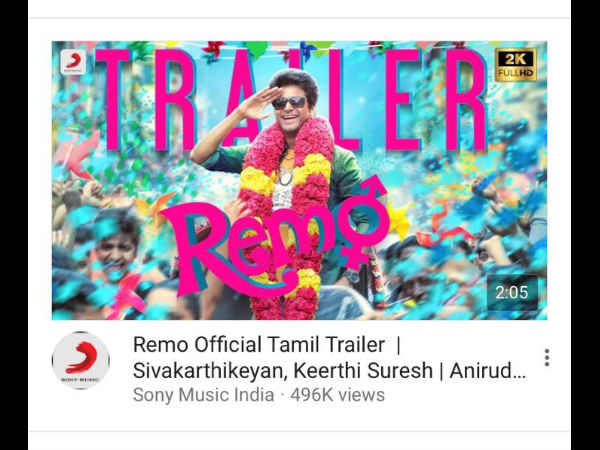The image size is (600, 450).
Task: Click the colorful bunting above TRAILER text
Action: click(298, 50)
